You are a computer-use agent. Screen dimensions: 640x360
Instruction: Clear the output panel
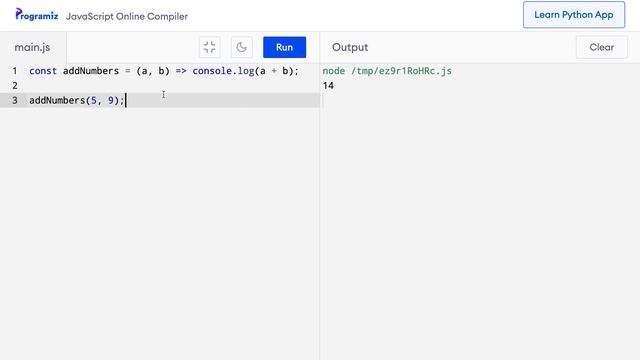(601, 47)
